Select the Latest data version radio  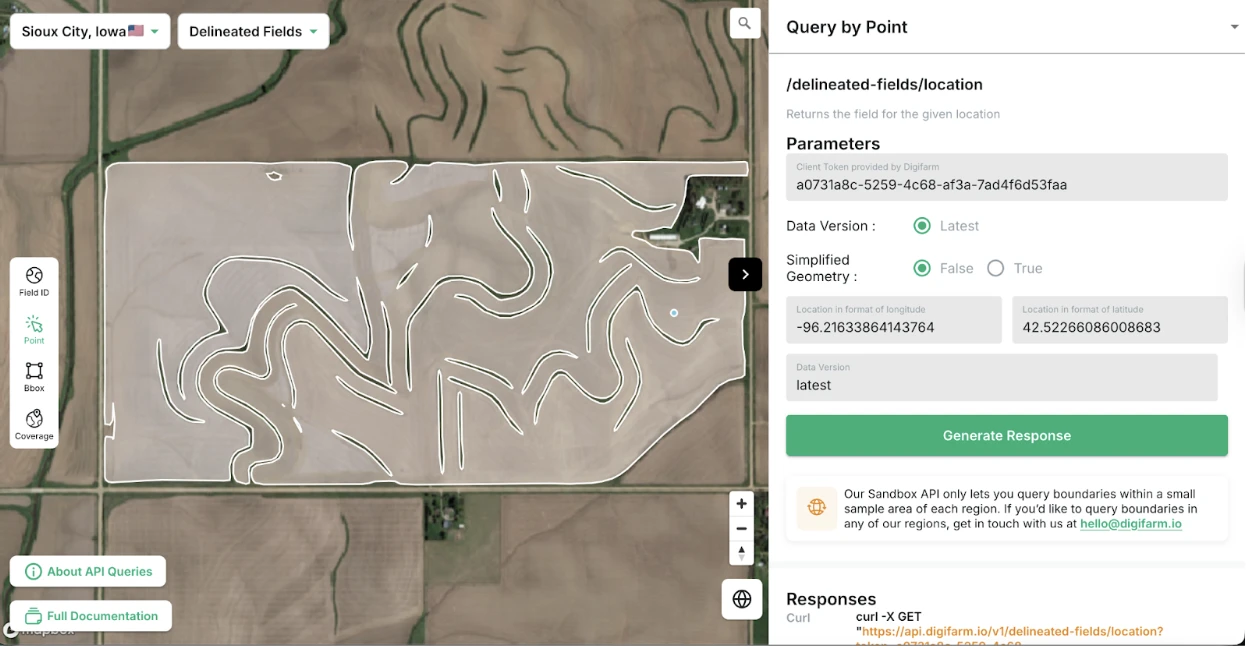[x=922, y=226]
